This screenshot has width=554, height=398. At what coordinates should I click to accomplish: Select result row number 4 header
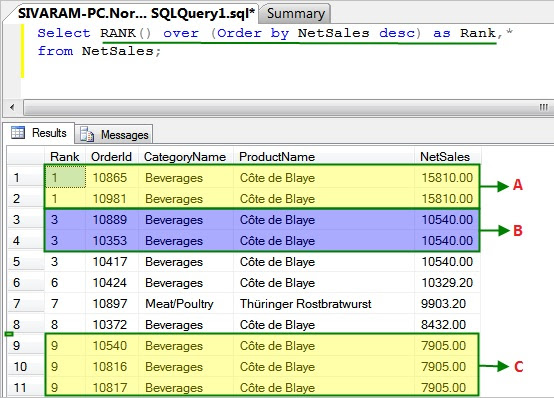click(26, 240)
